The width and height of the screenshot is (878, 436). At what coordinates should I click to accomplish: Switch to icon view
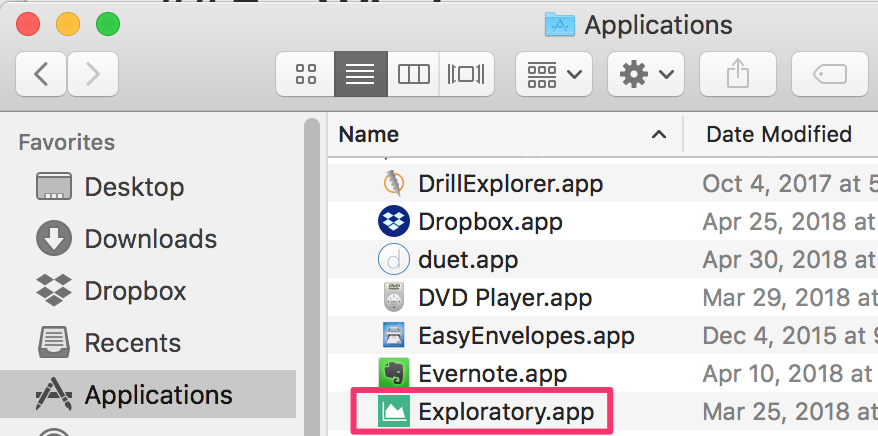(306, 74)
